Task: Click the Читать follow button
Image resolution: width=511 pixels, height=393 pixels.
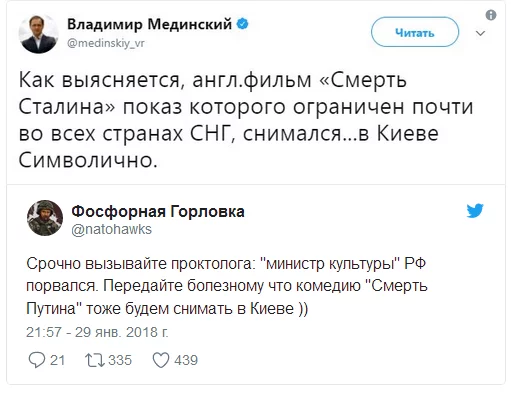Action: (x=415, y=32)
